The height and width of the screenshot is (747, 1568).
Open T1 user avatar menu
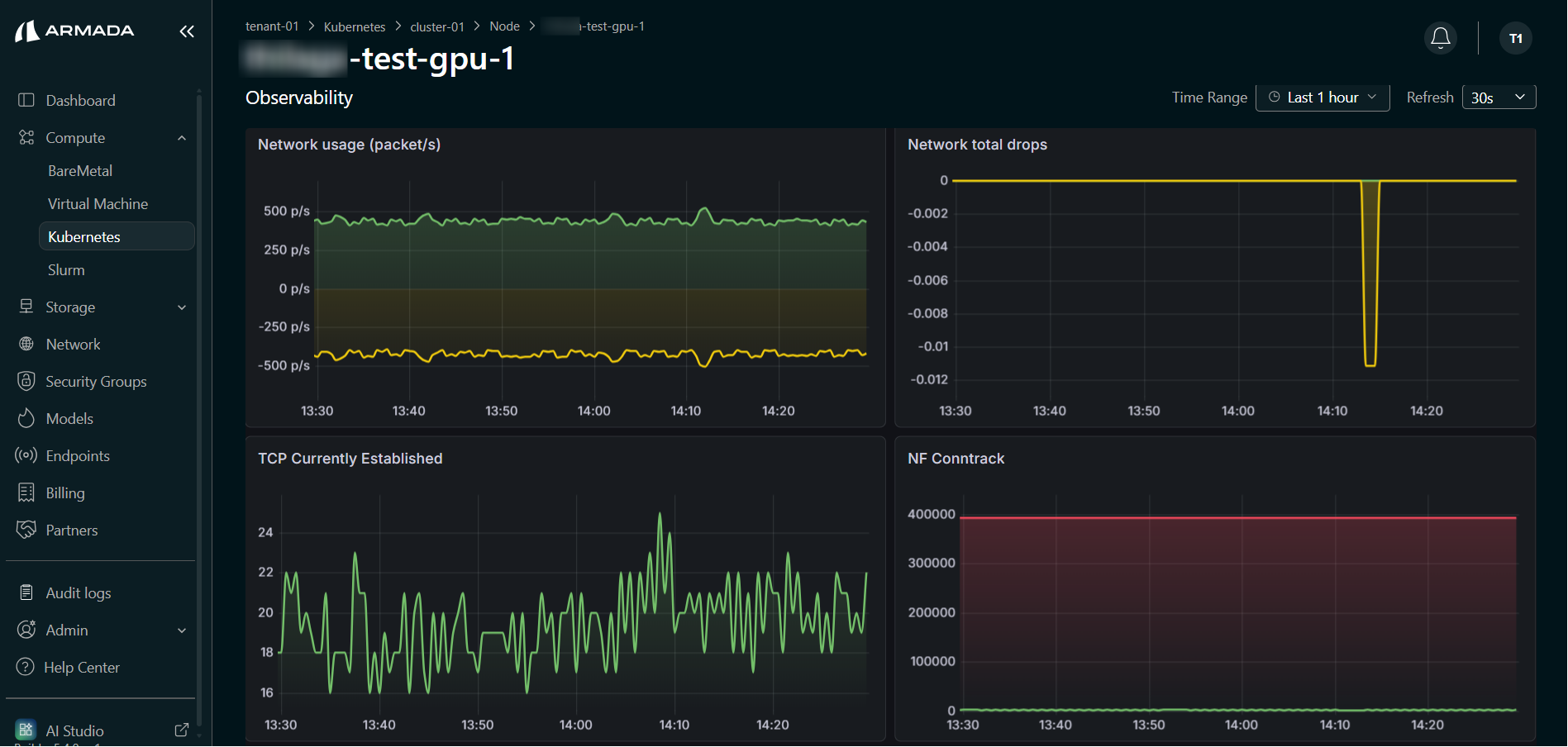coord(1516,38)
